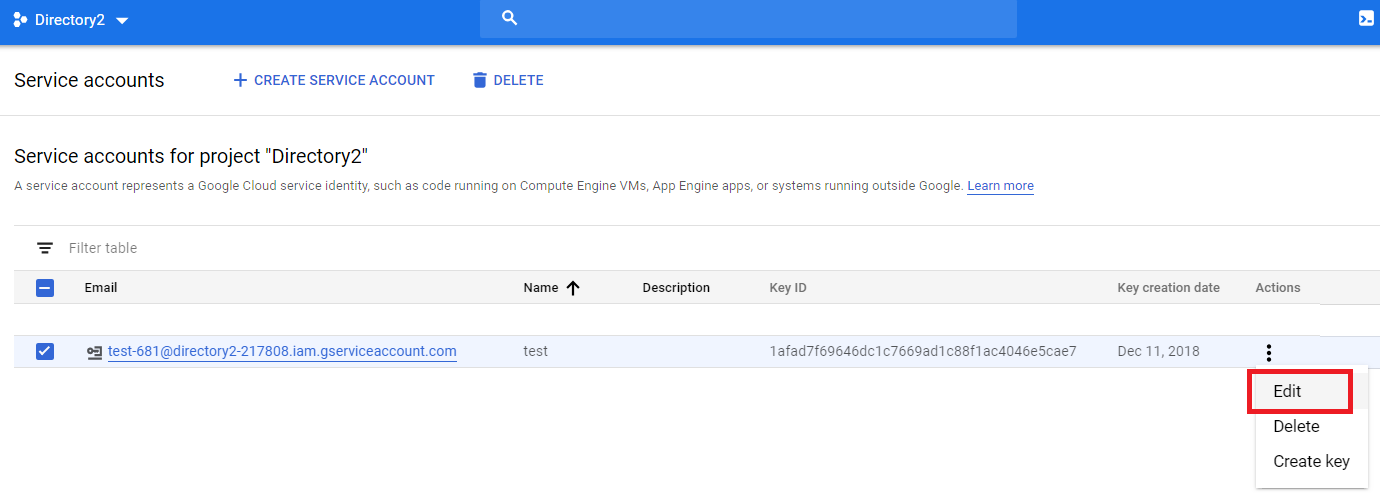Uncheck the test-681 service account checkbox
1380x500 pixels.
[x=45, y=351]
